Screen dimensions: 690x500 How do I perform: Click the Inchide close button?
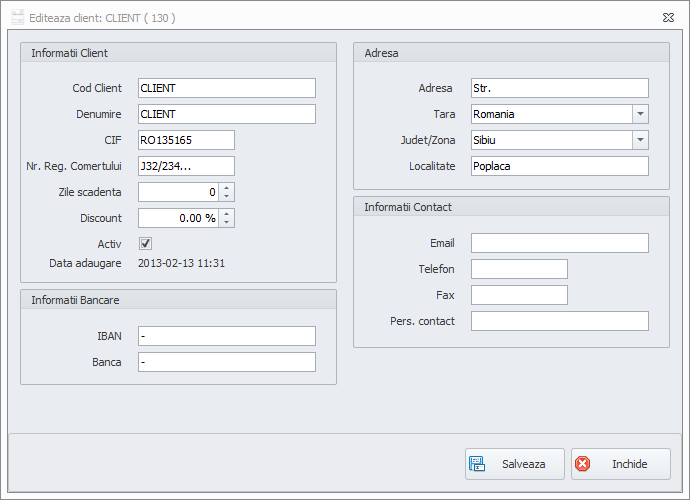point(620,464)
